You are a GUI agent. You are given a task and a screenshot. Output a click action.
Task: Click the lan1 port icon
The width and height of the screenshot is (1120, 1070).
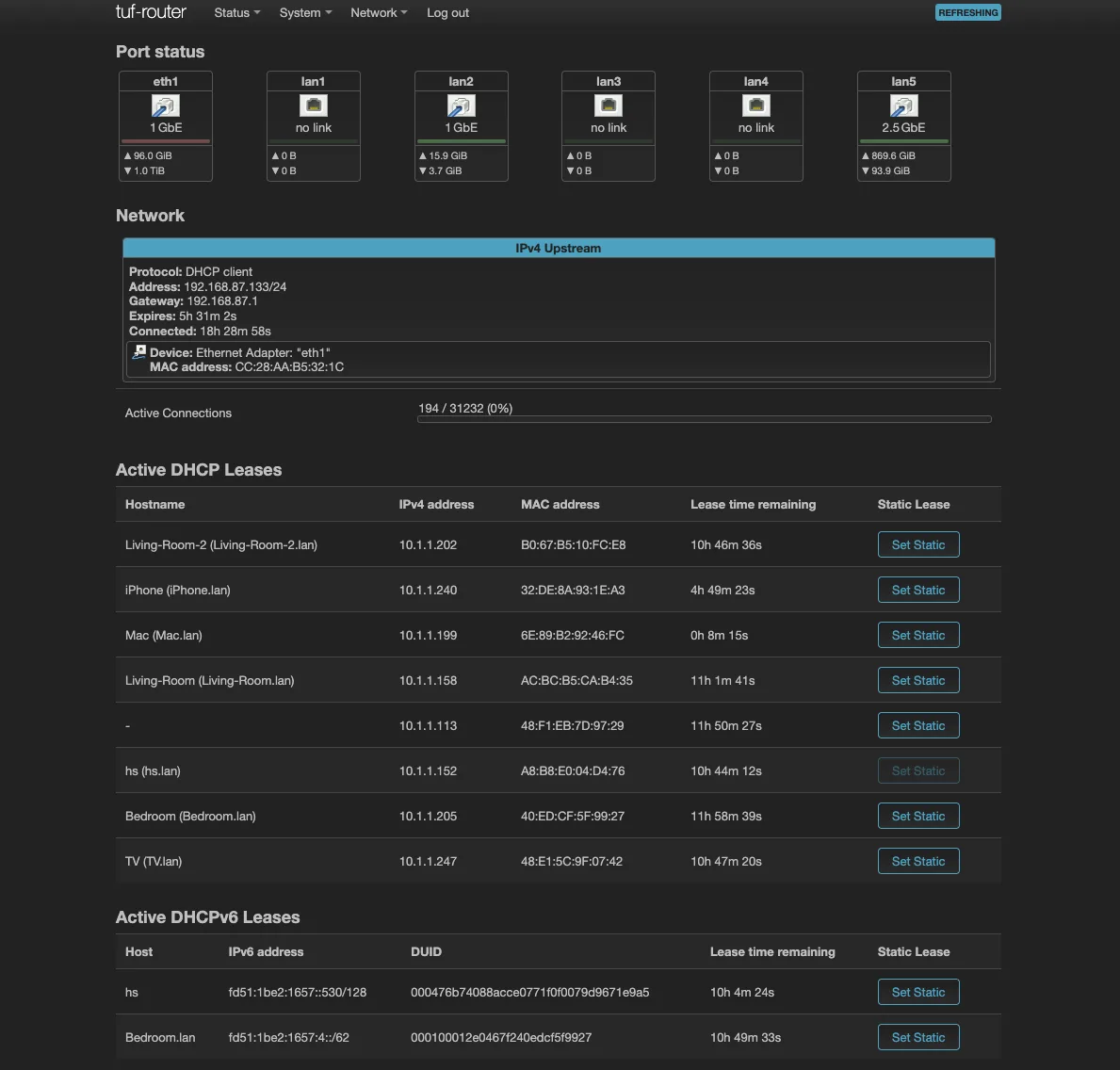[313, 105]
